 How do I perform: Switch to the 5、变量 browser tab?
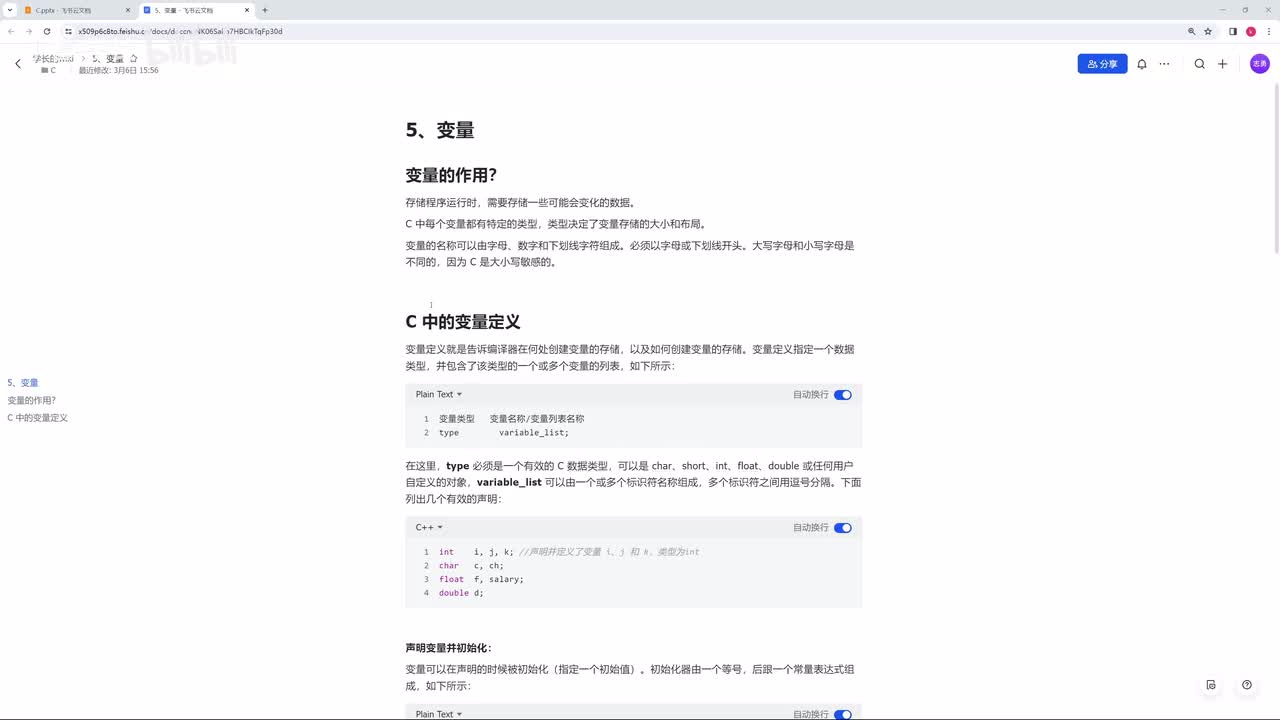196,10
